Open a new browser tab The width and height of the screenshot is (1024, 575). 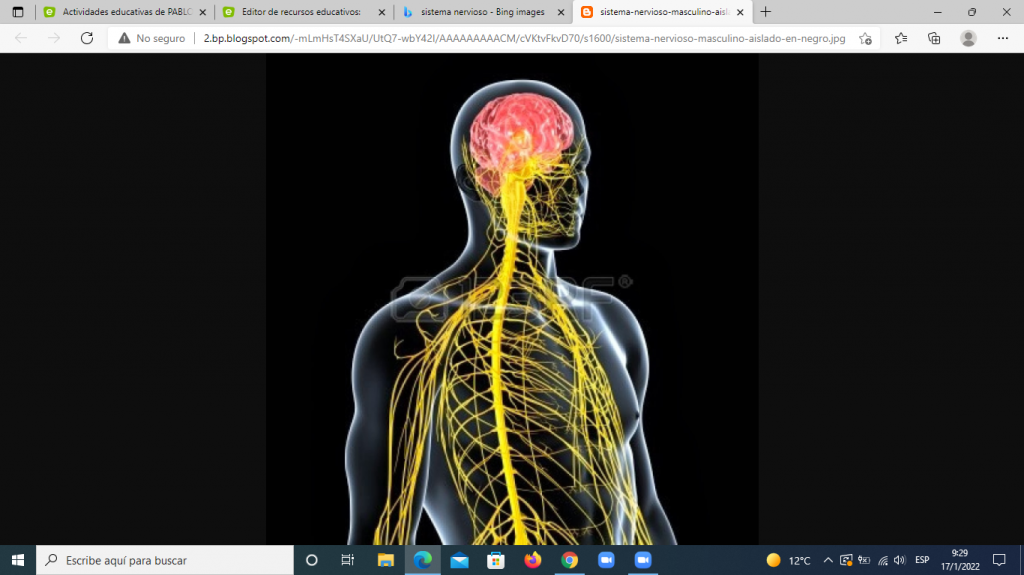coord(766,12)
